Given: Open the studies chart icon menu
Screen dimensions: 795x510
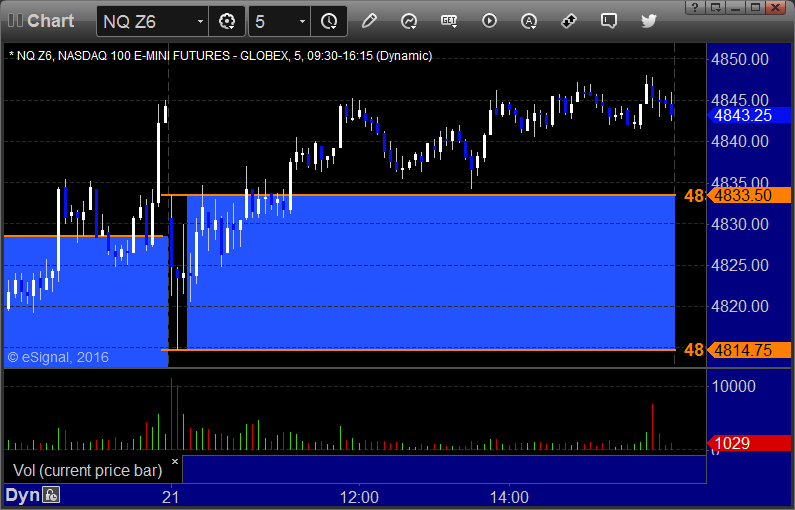Looking at the screenshot, I should tap(409, 21).
